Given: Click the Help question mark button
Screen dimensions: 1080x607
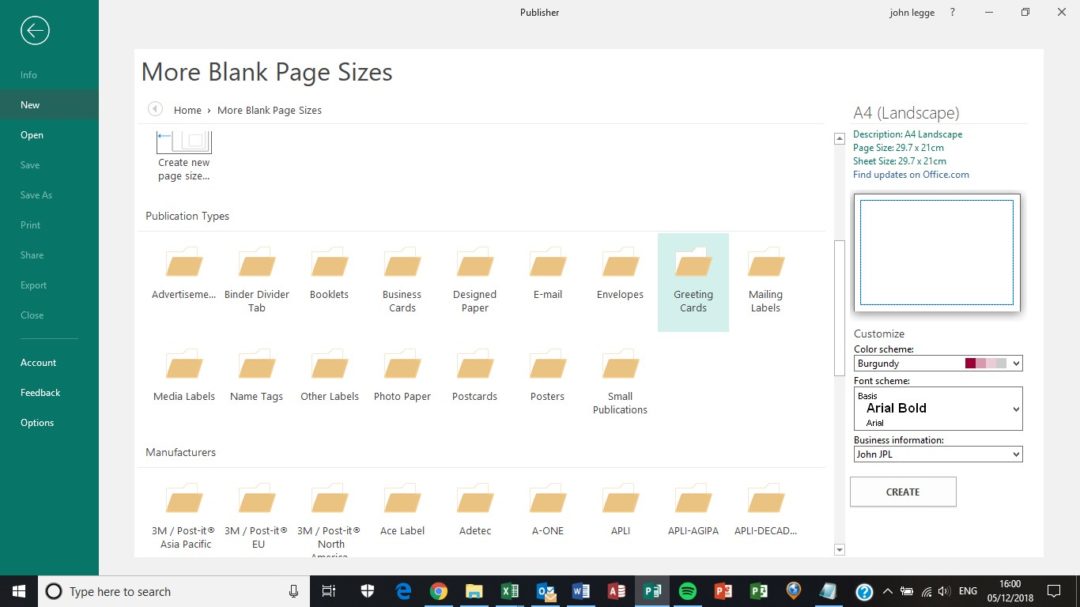Looking at the screenshot, I should 953,12.
